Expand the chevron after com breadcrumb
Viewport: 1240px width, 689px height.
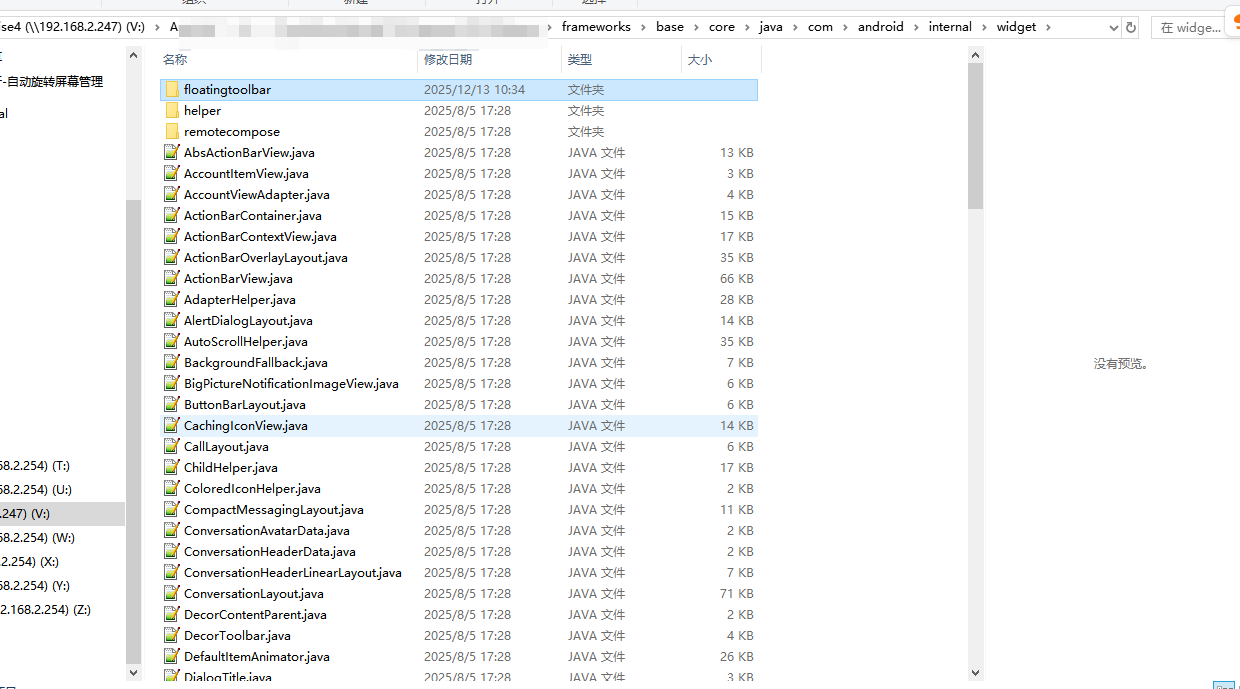point(846,27)
